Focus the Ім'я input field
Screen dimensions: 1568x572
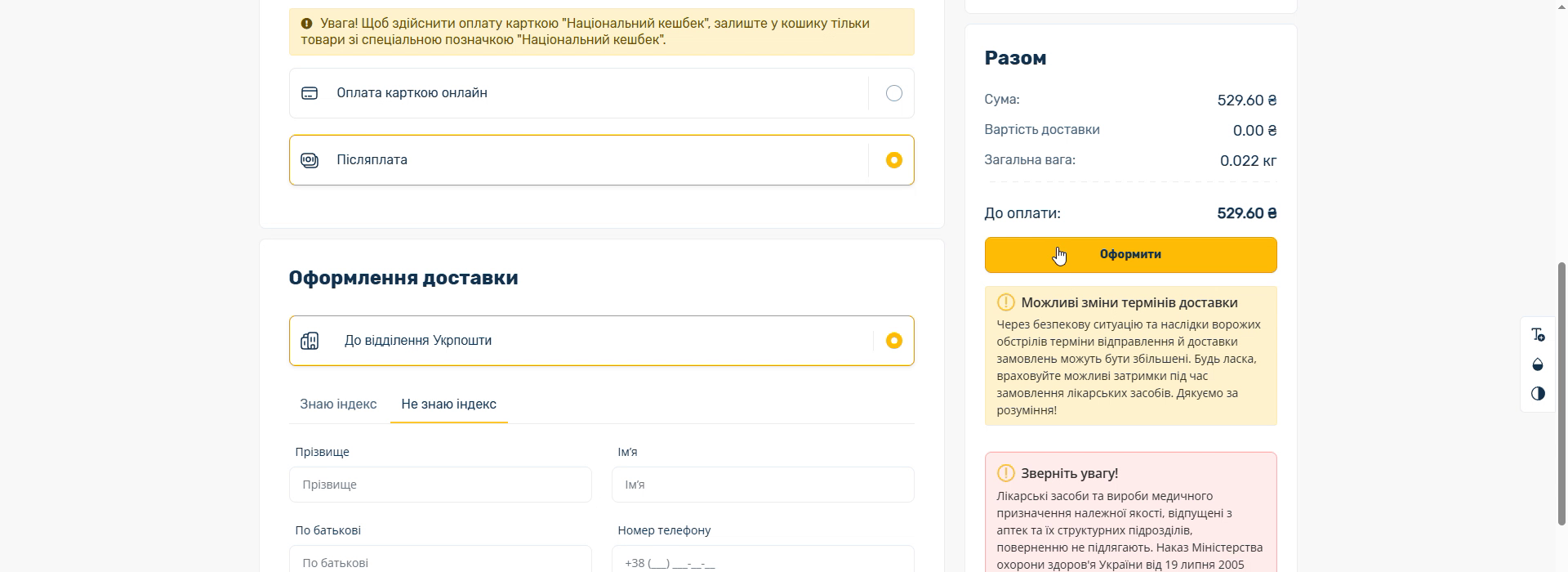click(763, 485)
